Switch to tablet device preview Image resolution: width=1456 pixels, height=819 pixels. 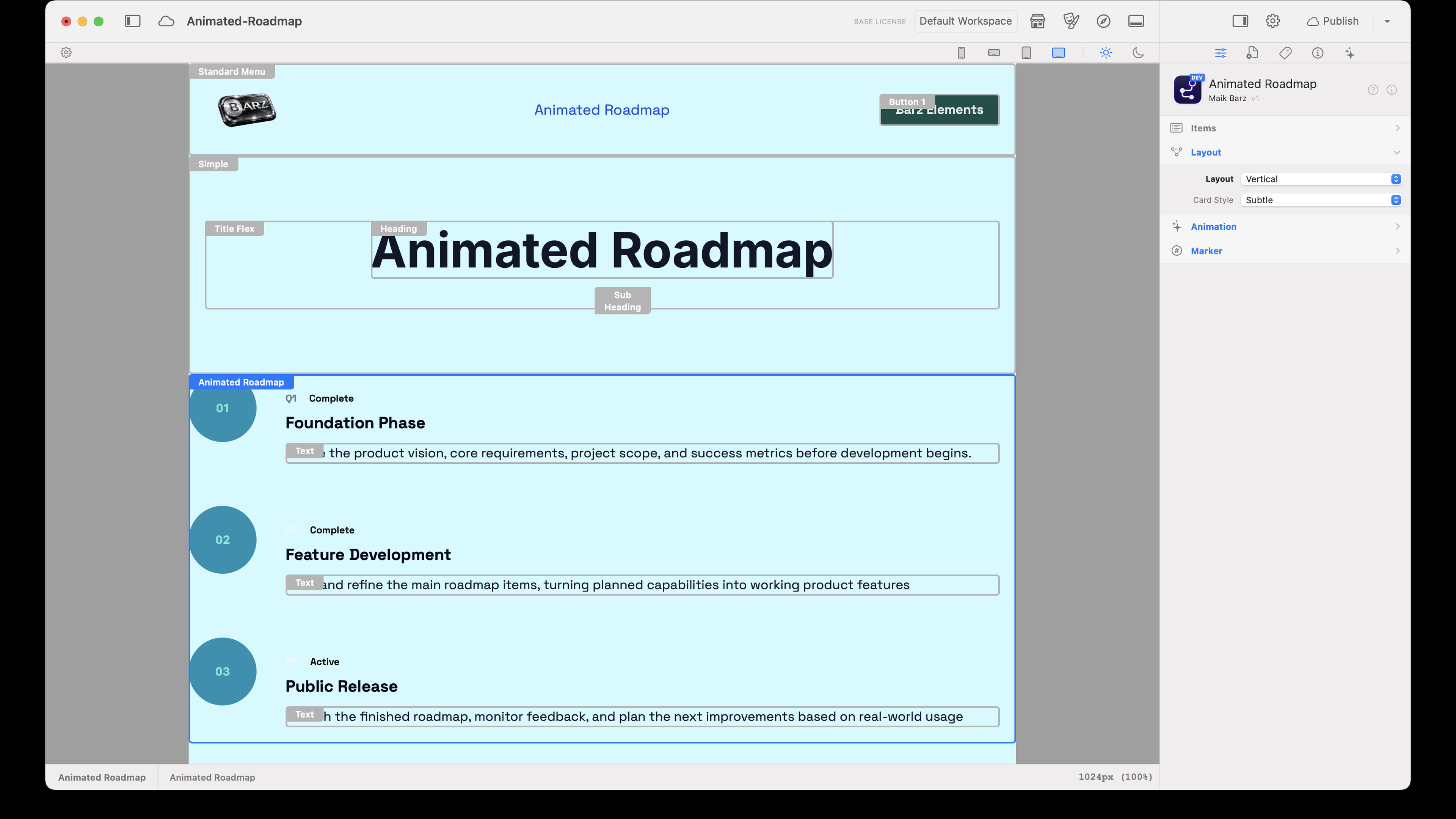pos(1026,53)
